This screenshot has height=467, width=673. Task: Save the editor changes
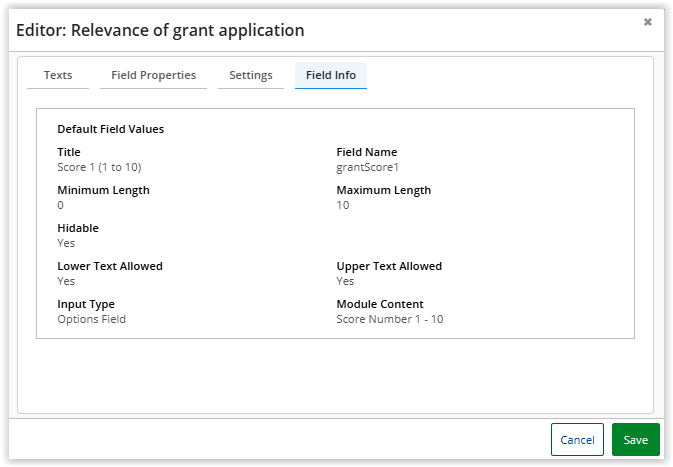[636, 440]
